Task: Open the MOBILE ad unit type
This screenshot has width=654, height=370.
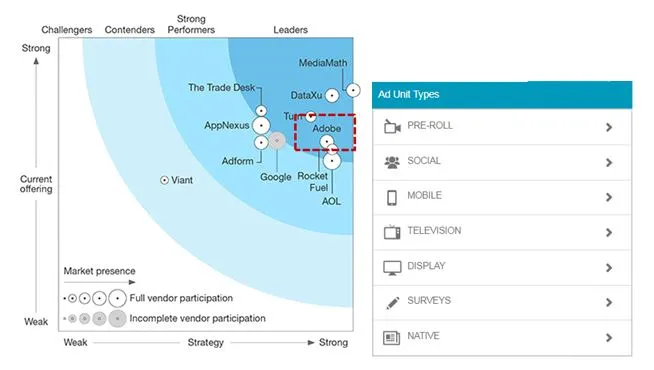Action: click(502, 197)
